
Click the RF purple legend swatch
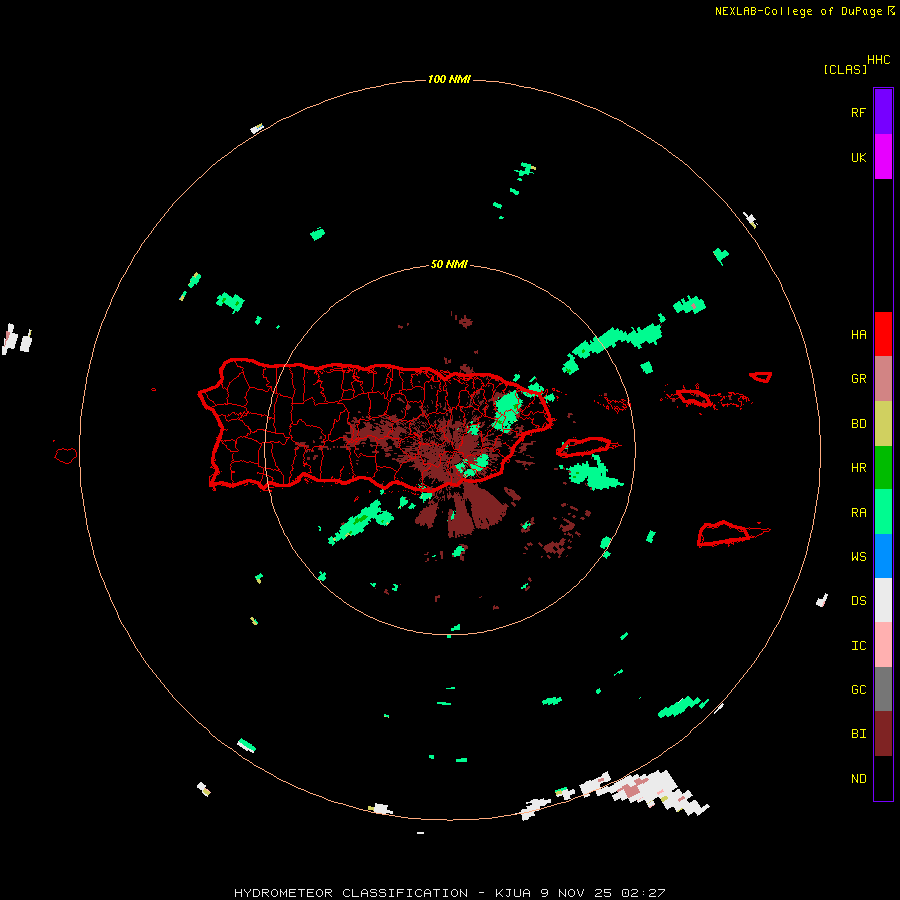pyautogui.click(x=883, y=112)
